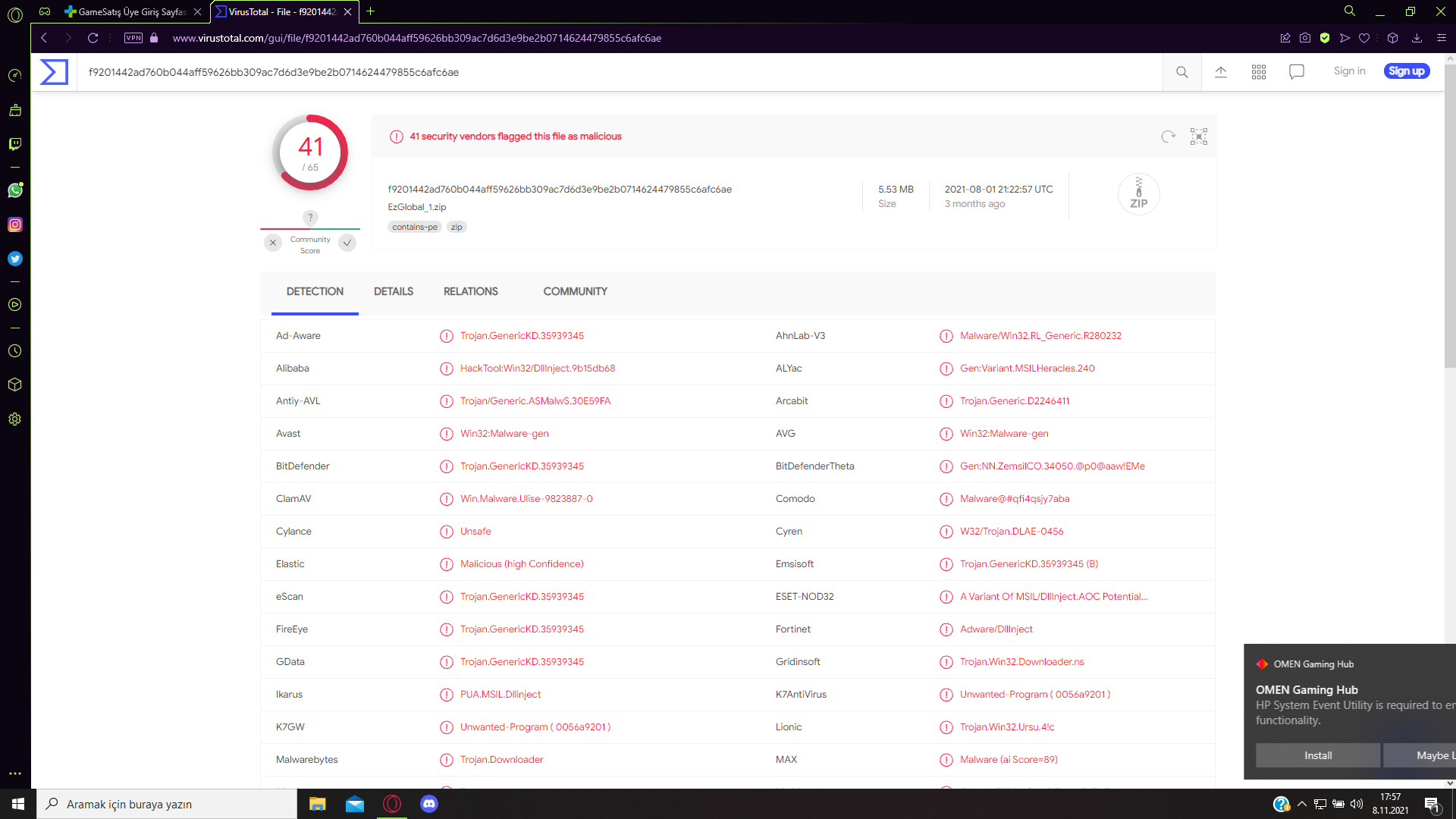1456x819 pixels.
Task: Vote harmless with the community checkmark button
Action: point(347,243)
